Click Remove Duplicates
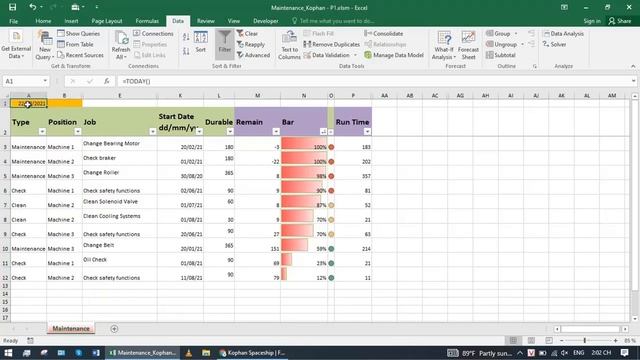 tap(331, 44)
